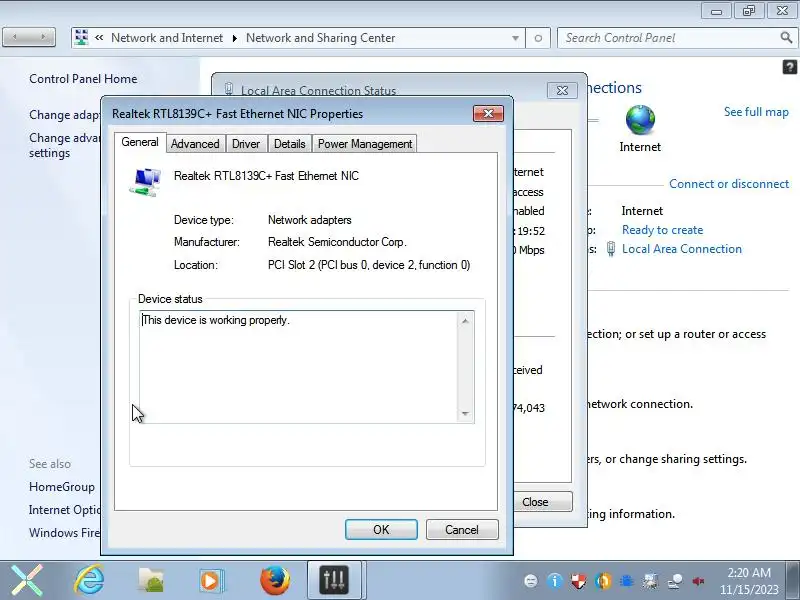Viewport: 800px width, 600px height.
Task: Restore down the Control Panel window
Action: pyautogui.click(x=749, y=11)
